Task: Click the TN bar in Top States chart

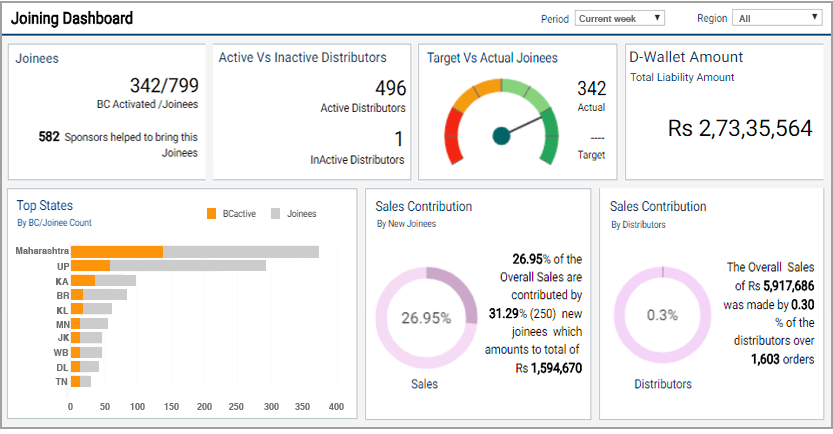Action: point(81,381)
